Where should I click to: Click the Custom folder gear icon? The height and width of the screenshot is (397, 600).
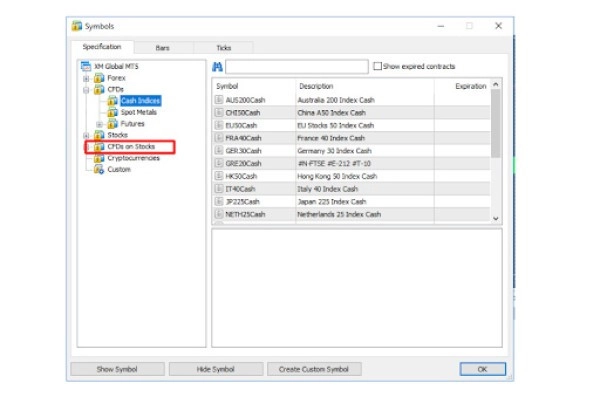click(99, 169)
